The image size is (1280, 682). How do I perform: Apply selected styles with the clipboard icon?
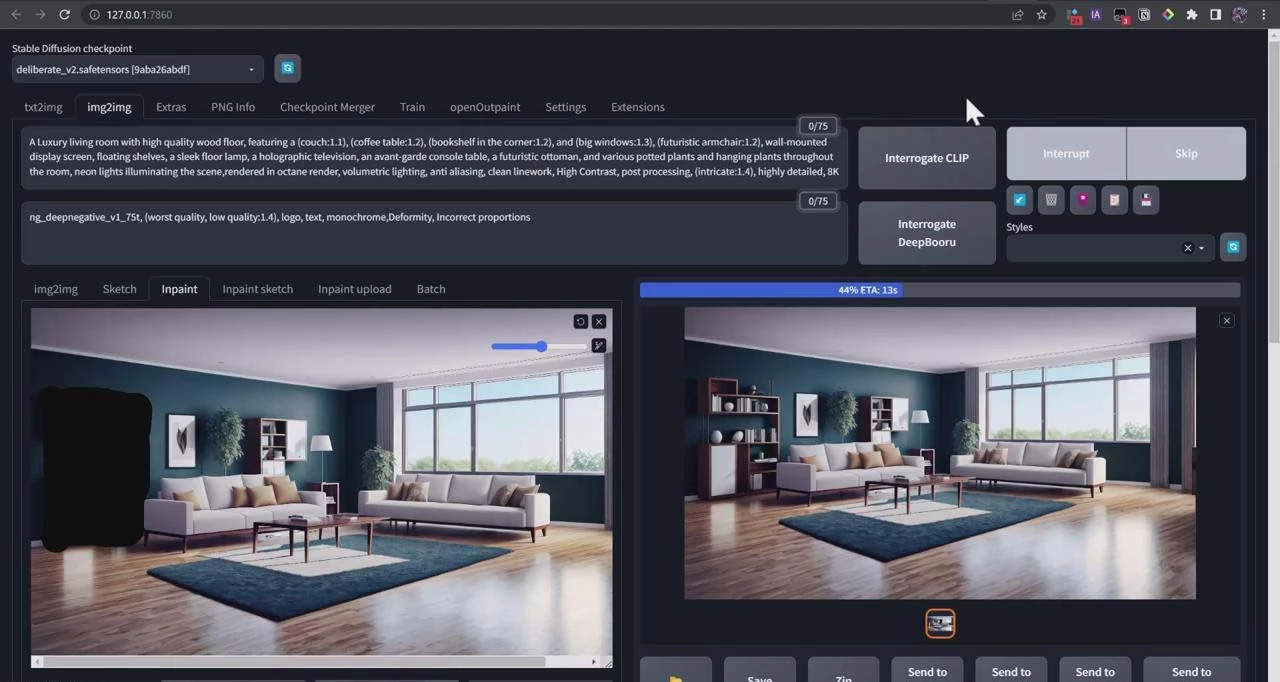pyautogui.click(x=1114, y=200)
